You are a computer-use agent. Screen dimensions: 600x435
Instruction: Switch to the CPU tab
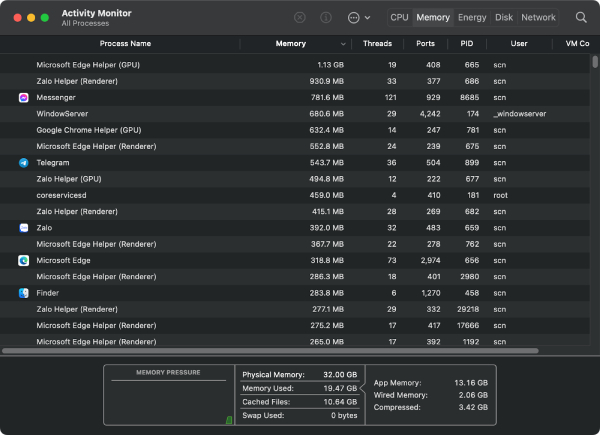(x=399, y=18)
